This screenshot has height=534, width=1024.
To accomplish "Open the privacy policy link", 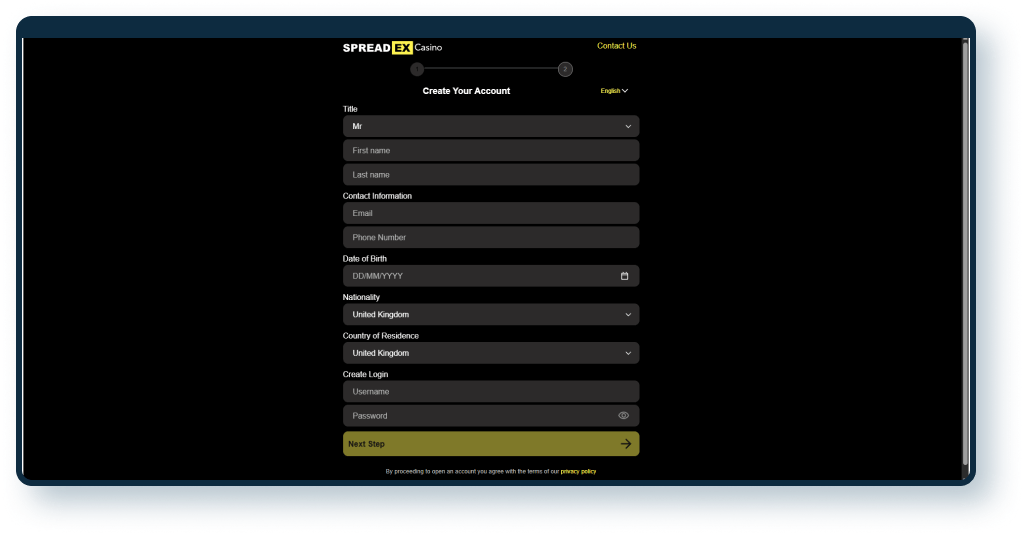I will click(x=578, y=471).
